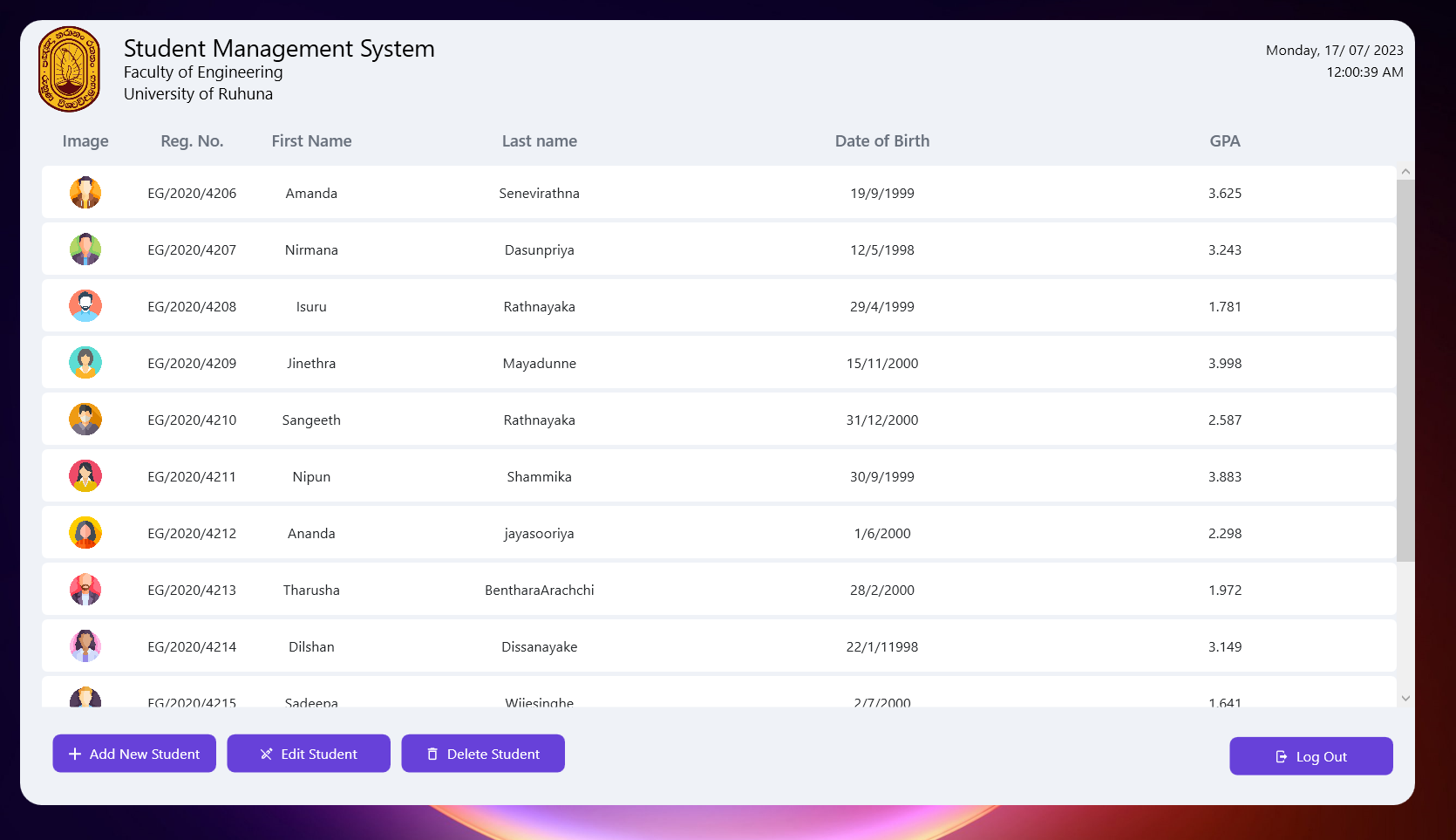
Task: Click the Date of Birth column header
Action: click(x=881, y=140)
